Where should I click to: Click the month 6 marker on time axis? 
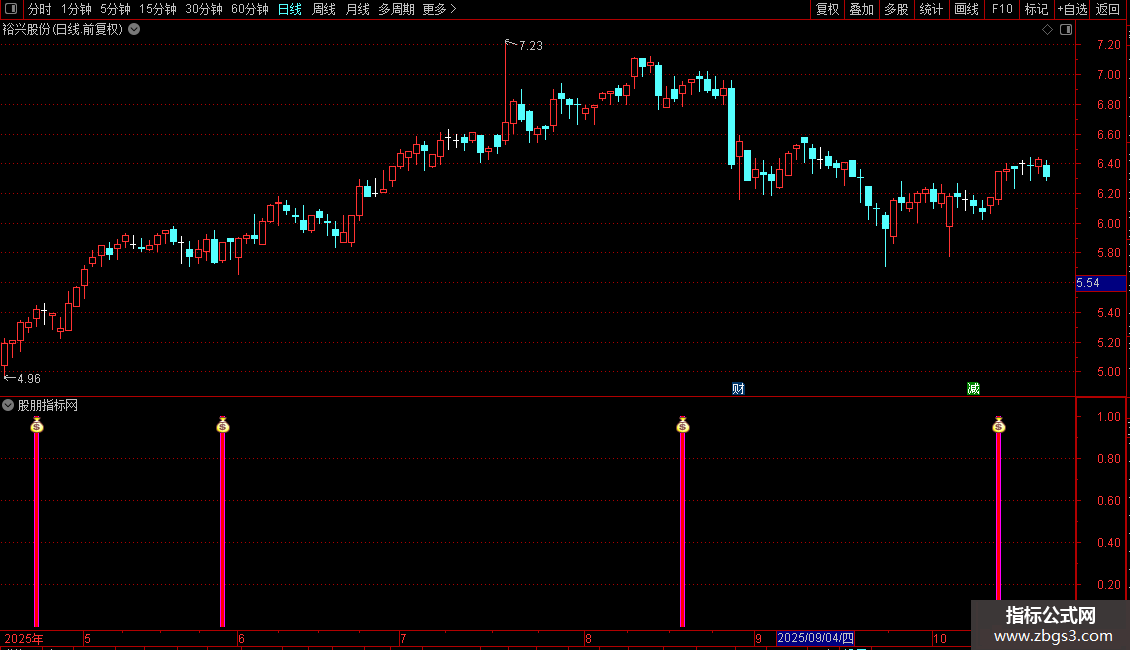pos(241,638)
